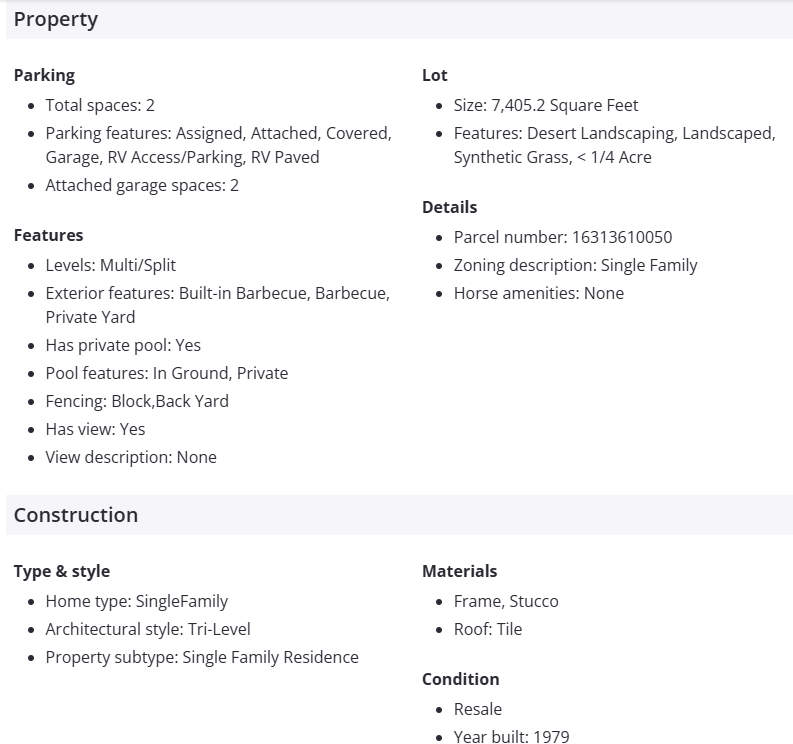Image resolution: width=793 pixels, height=744 pixels.
Task: Click the Type & style heading
Action: coord(62,571)
